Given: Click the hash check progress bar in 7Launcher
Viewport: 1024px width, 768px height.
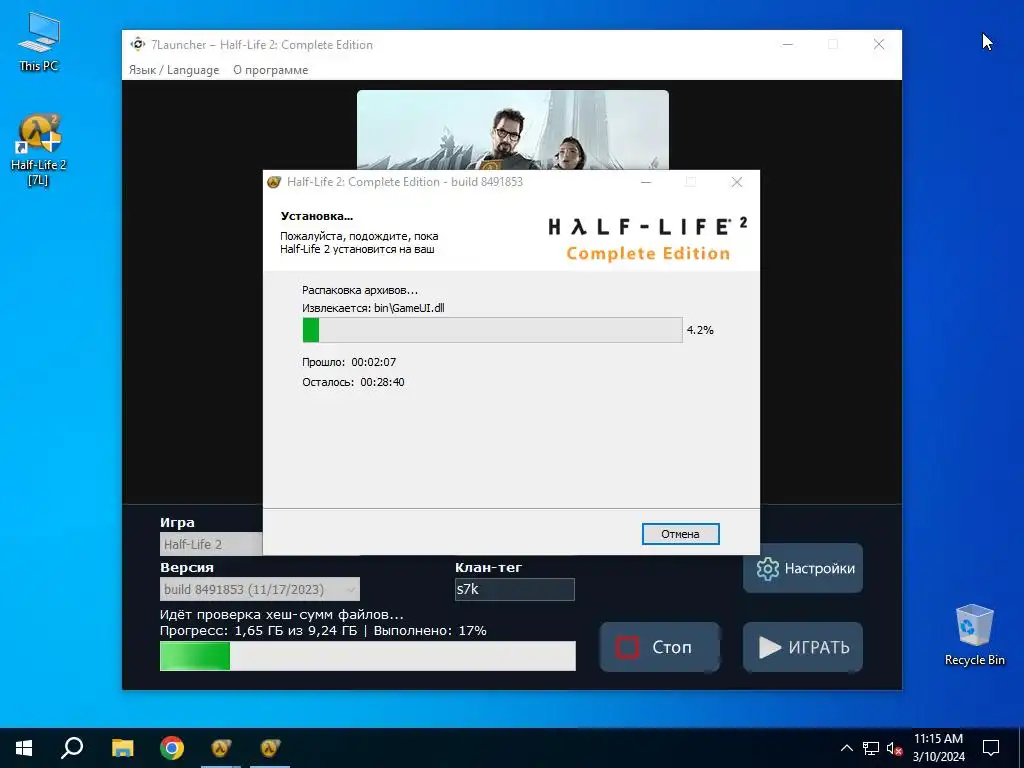Looking at the screenshot, I should [368, 656].
